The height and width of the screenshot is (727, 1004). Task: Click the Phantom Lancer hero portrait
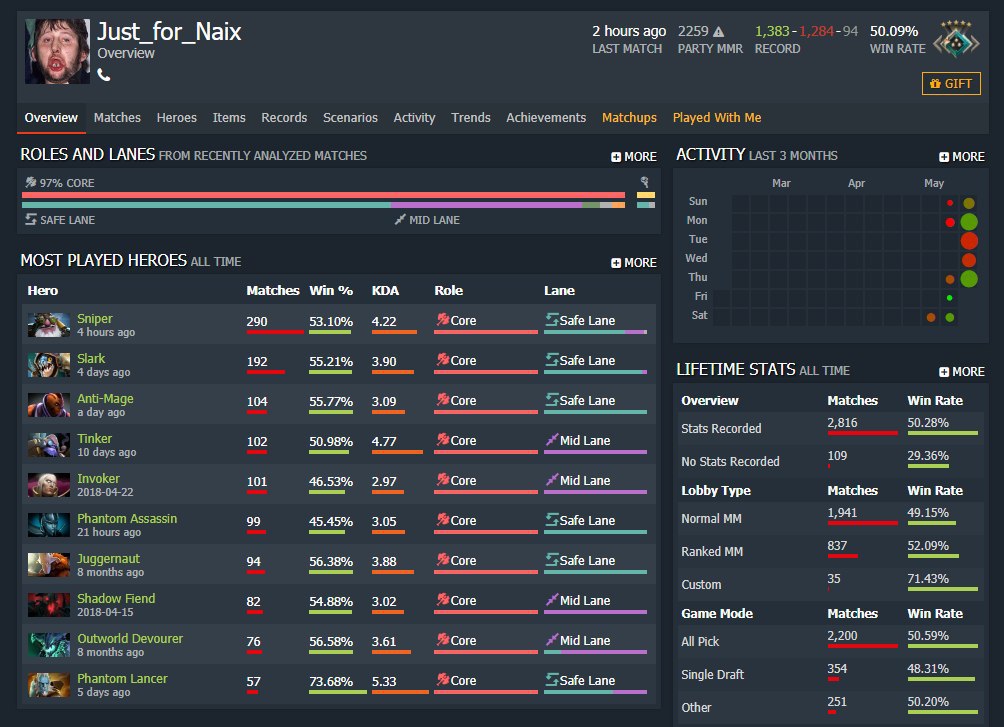click(49, 685)
